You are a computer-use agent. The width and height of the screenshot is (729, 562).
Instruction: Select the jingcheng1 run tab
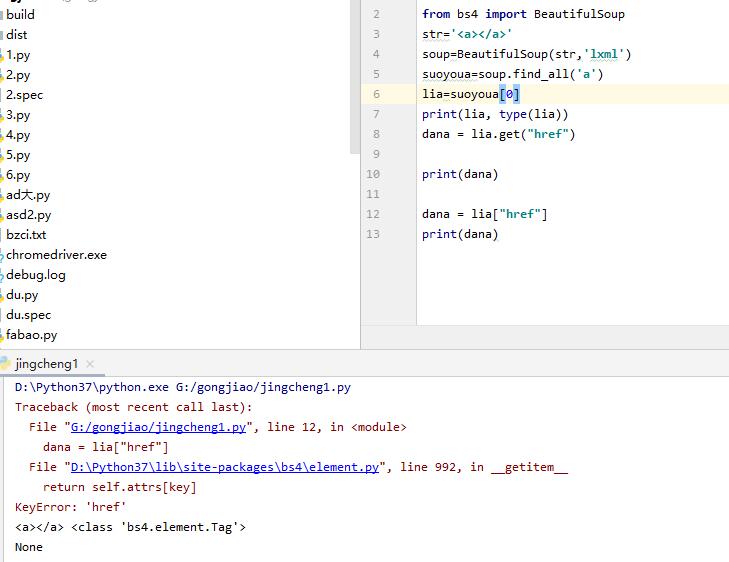(x=45, y=364)
